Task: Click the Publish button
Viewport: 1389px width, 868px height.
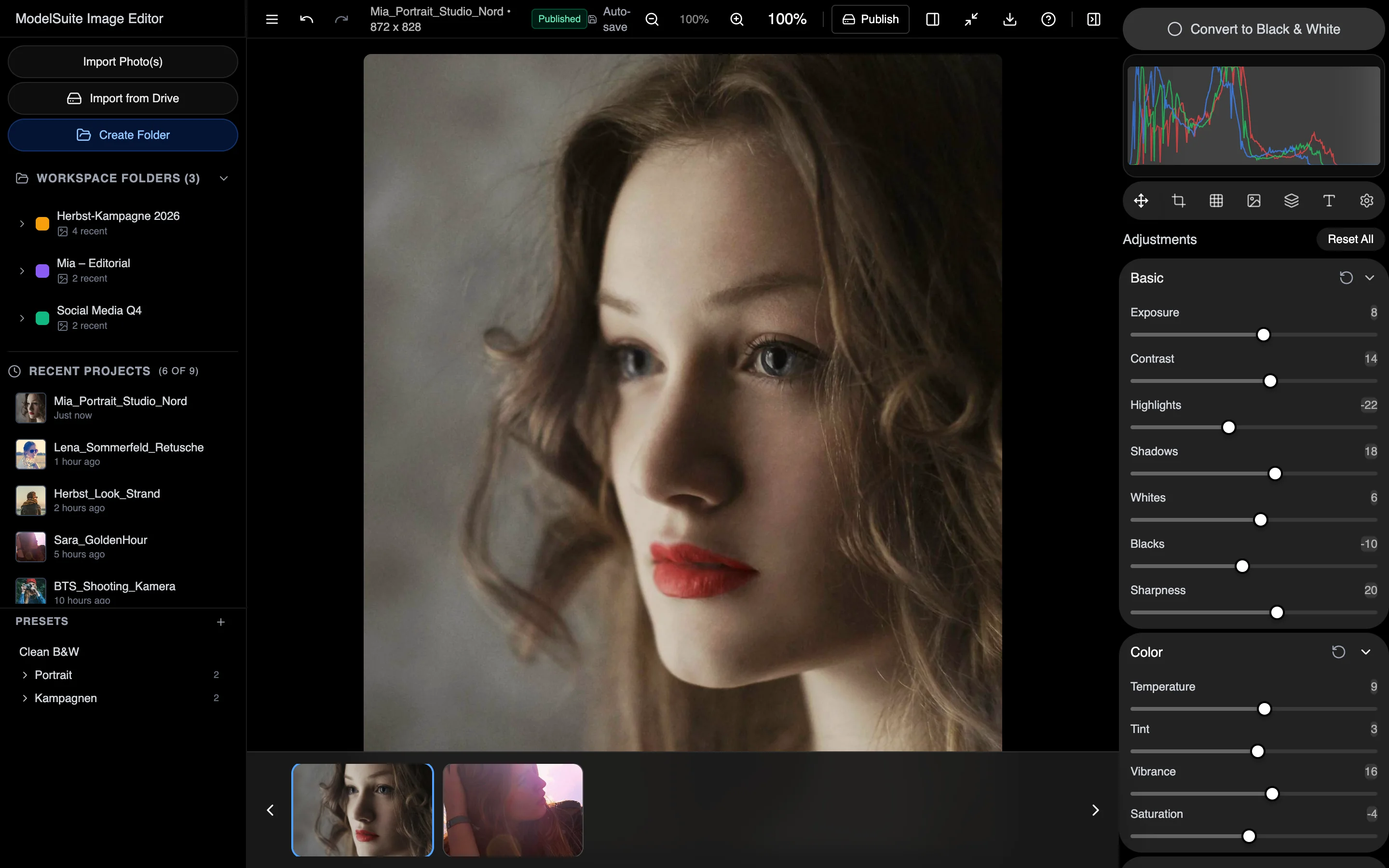Action: tap(870, 19)
